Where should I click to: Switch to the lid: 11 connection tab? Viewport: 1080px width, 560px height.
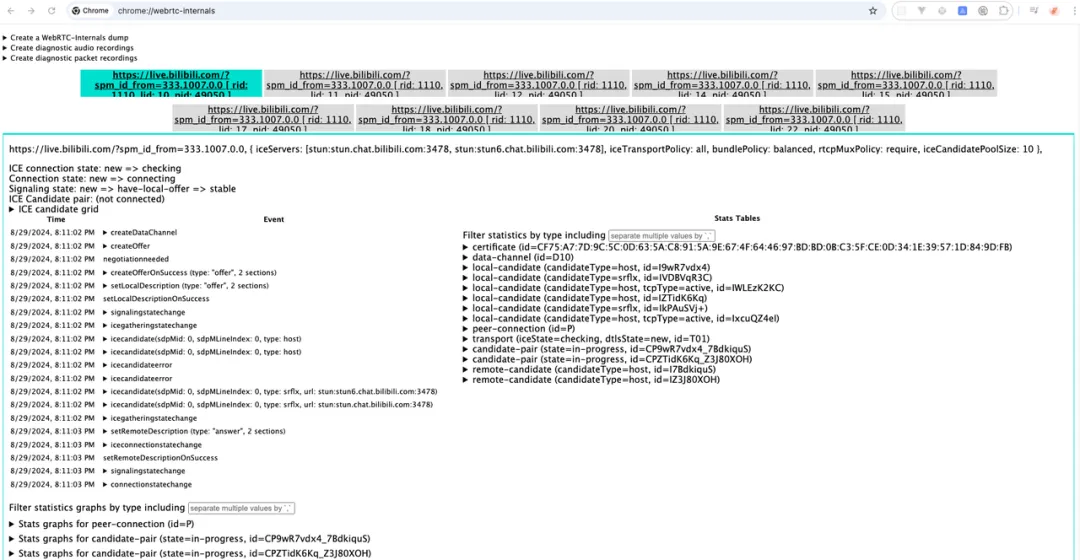(355, 83)
